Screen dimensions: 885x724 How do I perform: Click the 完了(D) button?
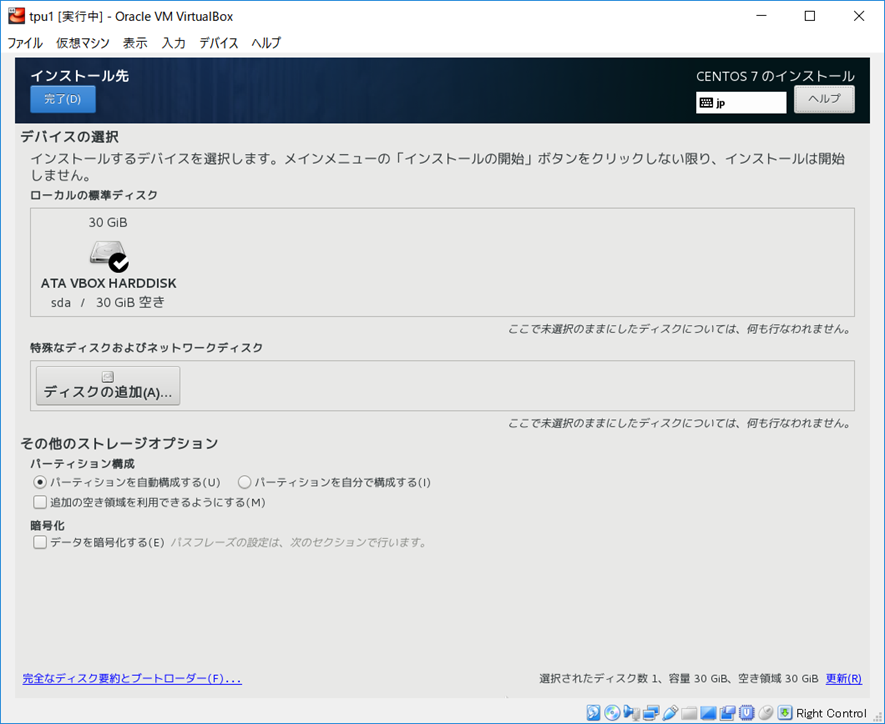[62, 99]
